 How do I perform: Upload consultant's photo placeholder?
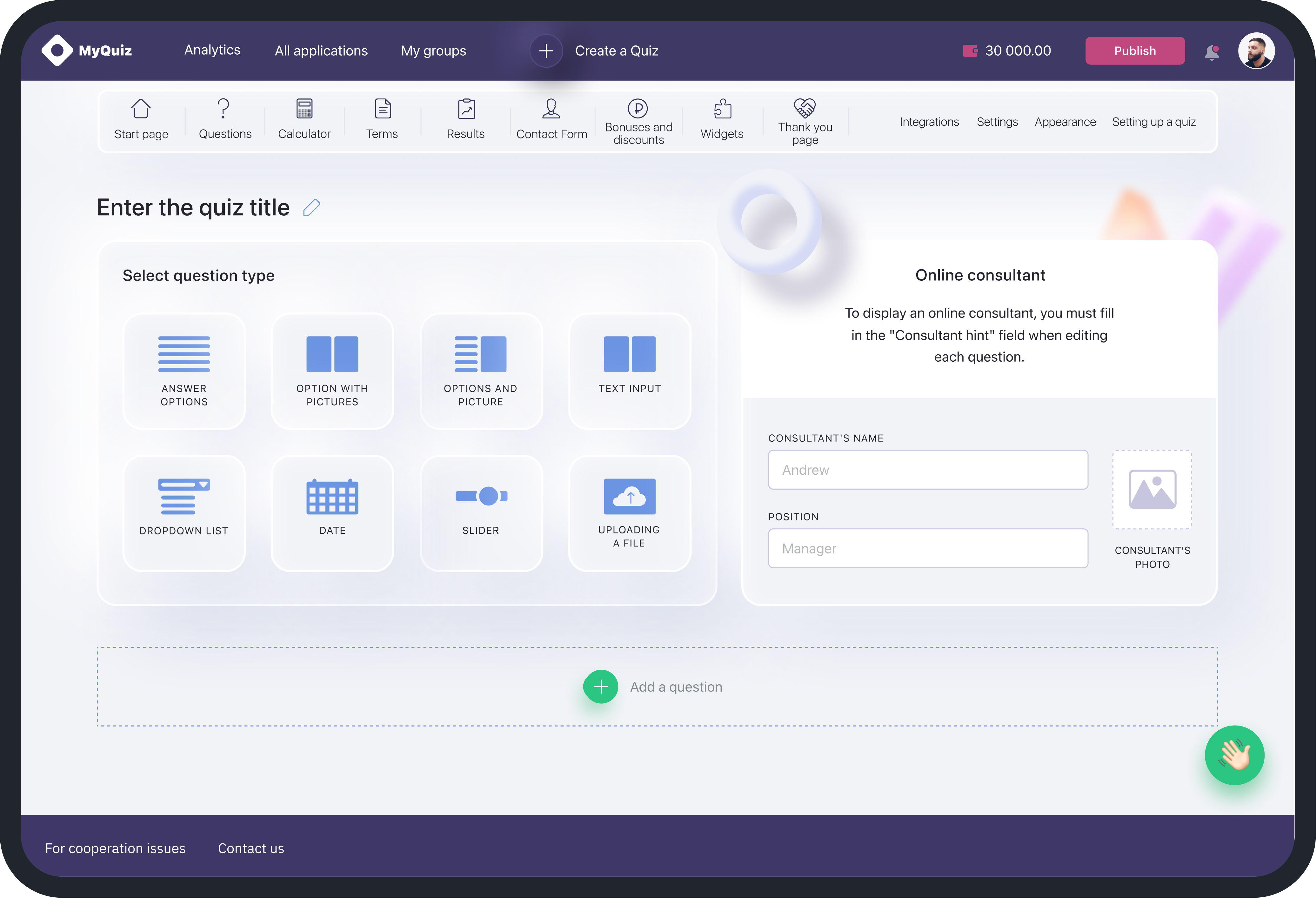1152,489
